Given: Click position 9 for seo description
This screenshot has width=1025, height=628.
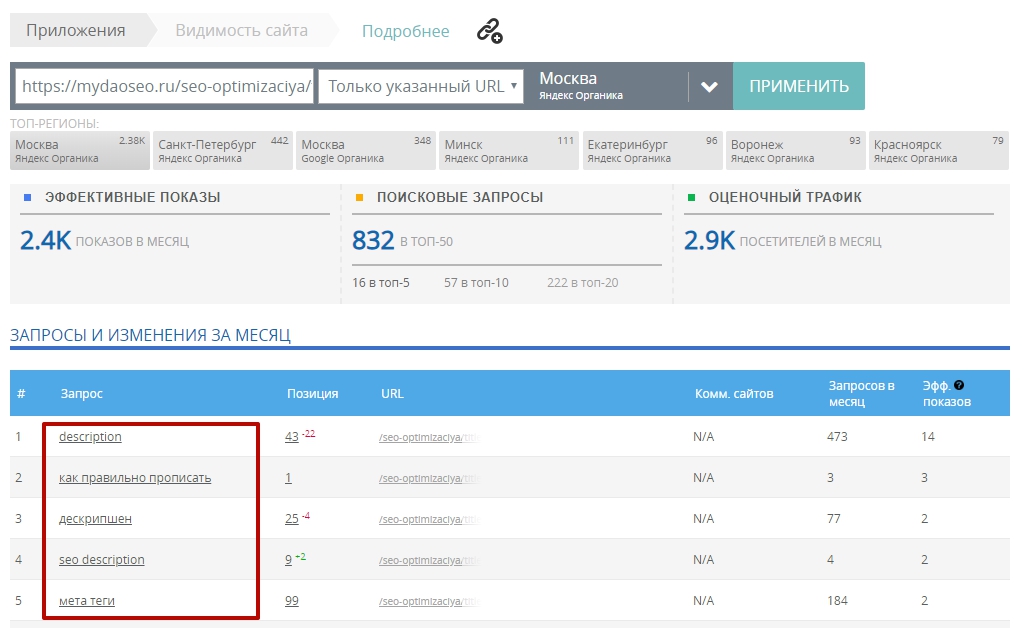Looking at the screenshot, I should point(288,561).
